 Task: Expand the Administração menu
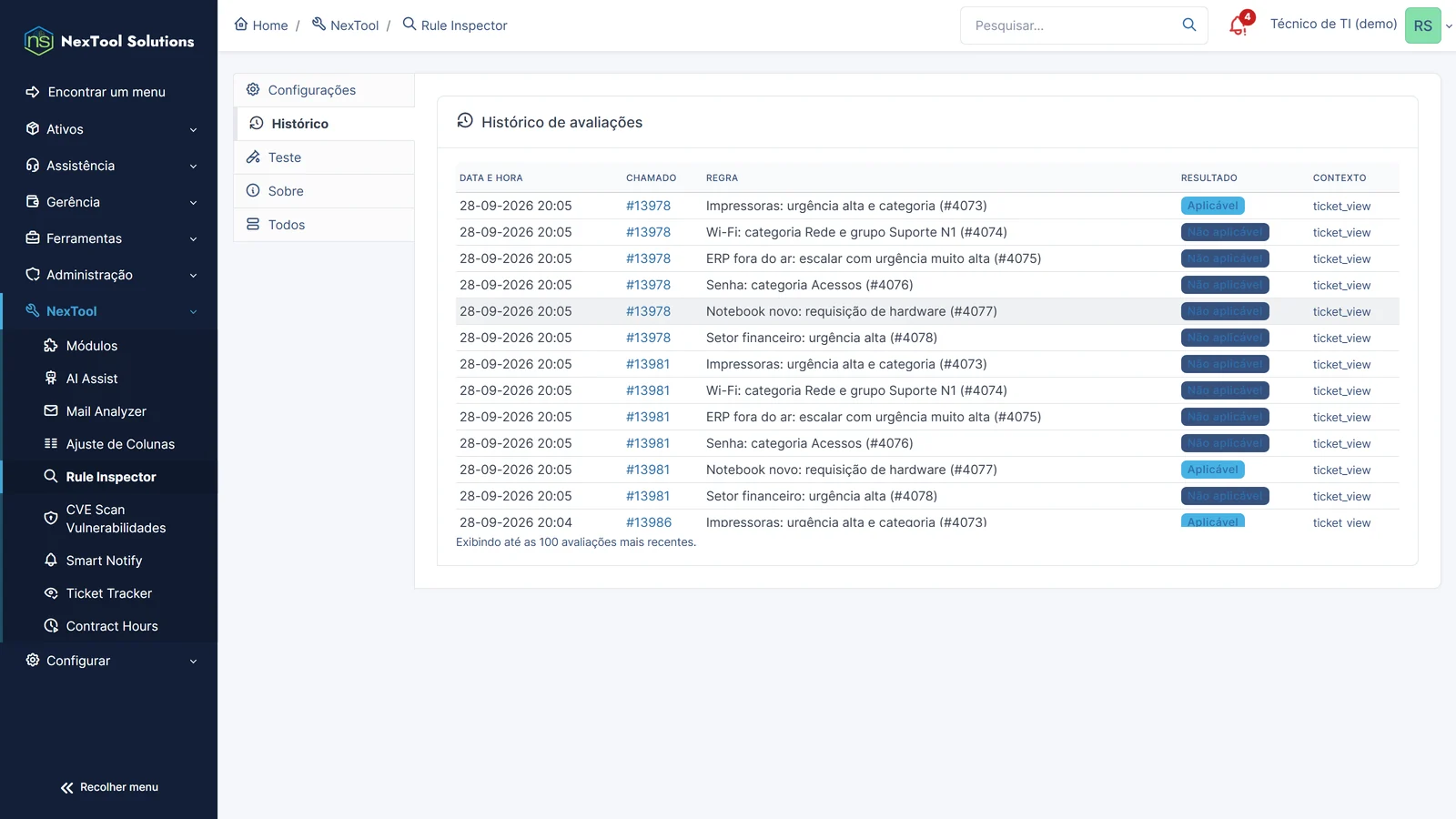click(x=109, y=275)
